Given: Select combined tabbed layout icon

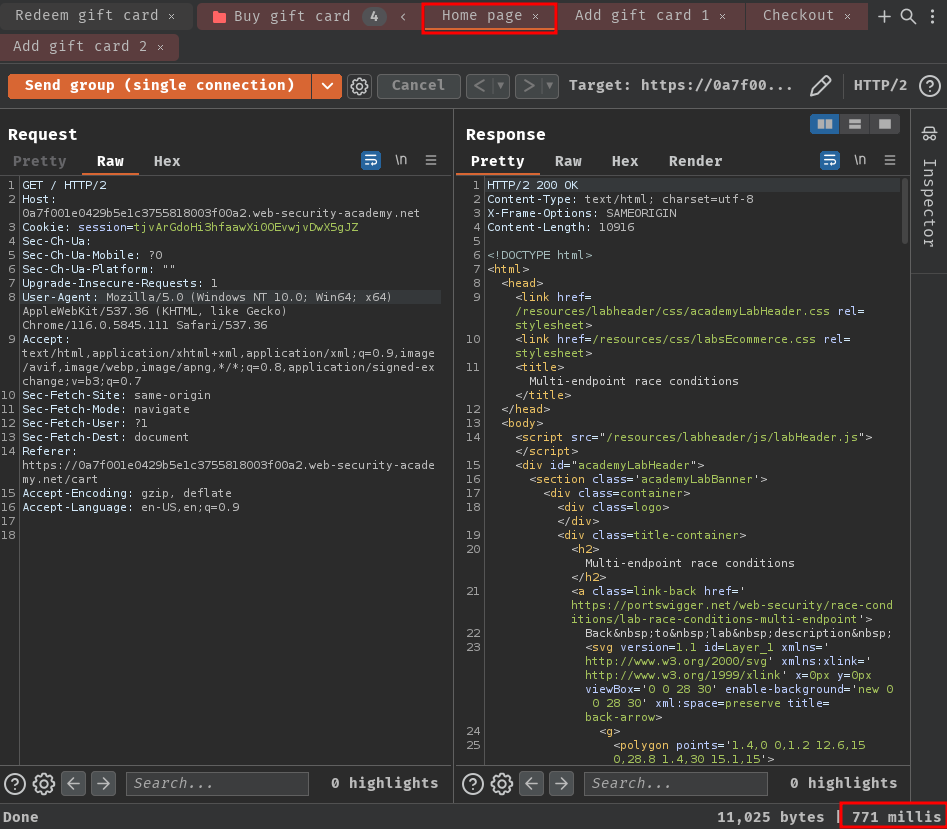Looking at the screenshot, I should click(885, 124).
